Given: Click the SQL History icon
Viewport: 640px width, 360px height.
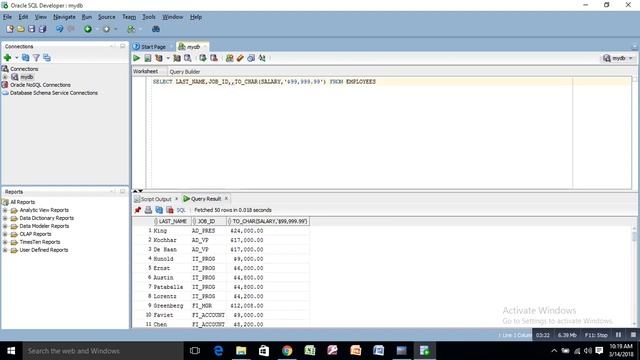Looking at the screenshot, I should click(251, 58).
